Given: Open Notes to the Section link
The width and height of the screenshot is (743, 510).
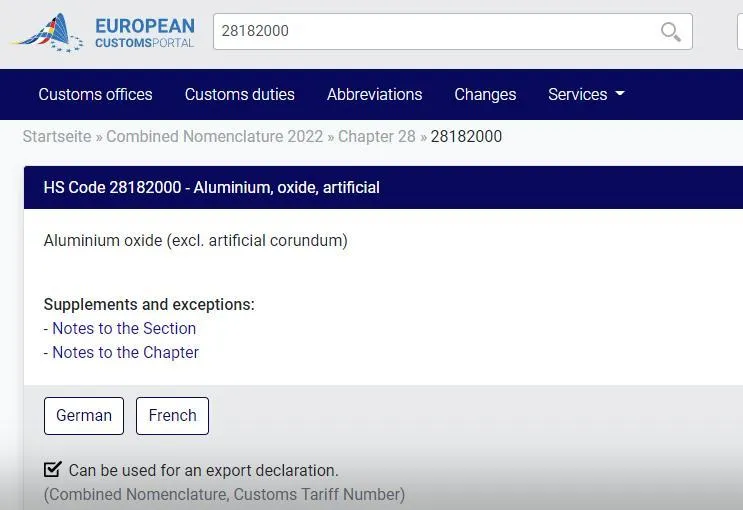Looking at the screenshot, I should pyautogui.click(x=124, y=328).
